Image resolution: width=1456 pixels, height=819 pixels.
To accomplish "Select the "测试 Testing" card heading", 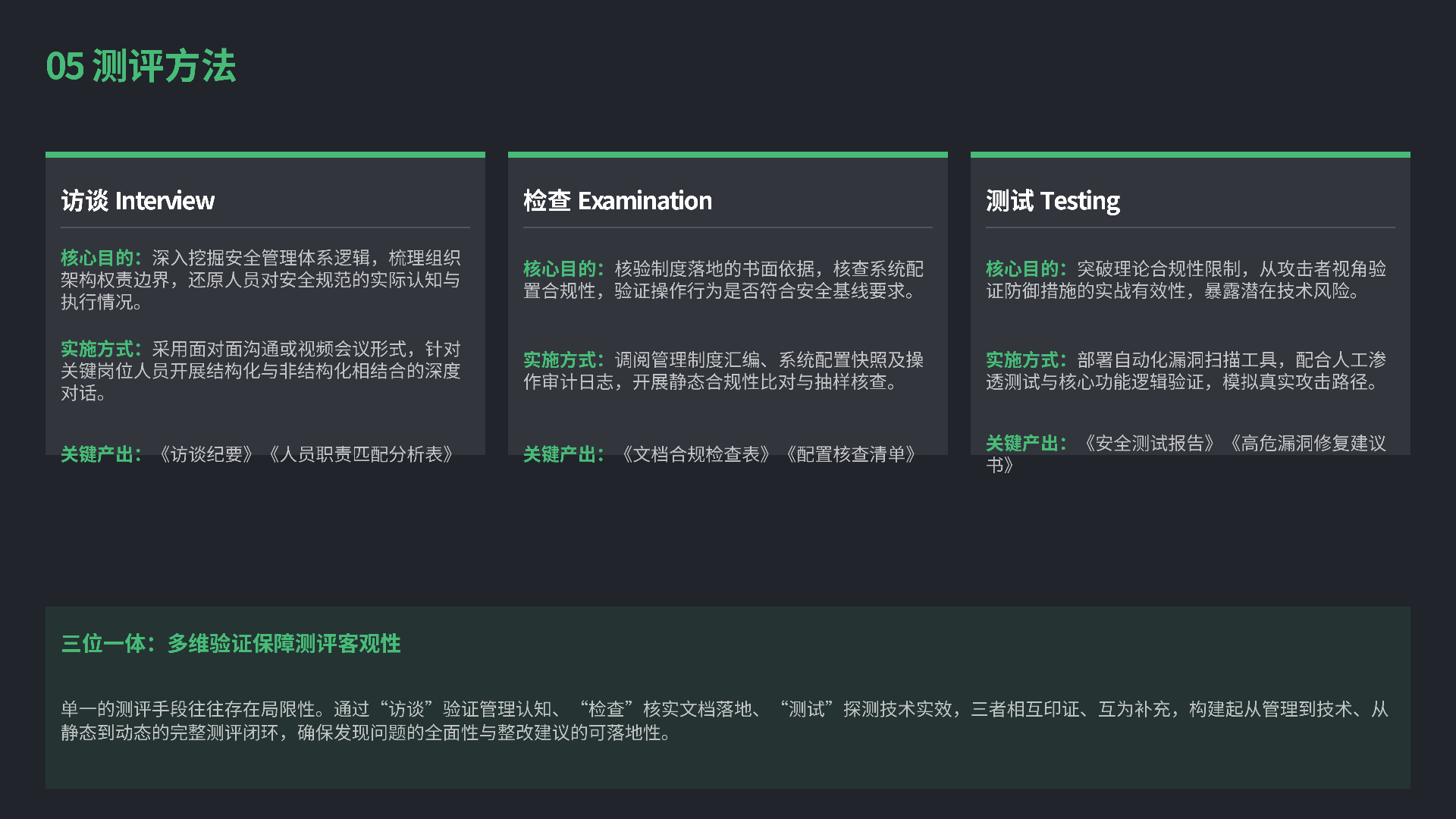I will [1053, 201].
